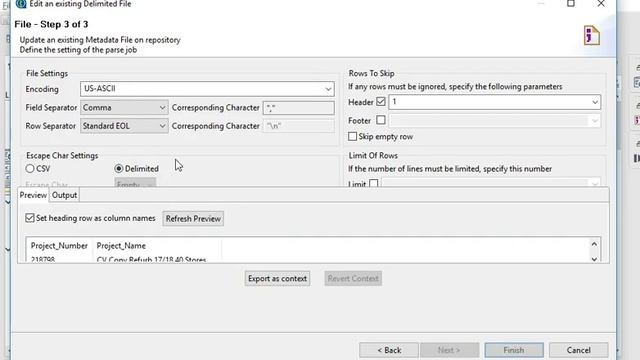Viewport: 640px width, 360px height.
Task: Click the Refresh Preview button
Action: pos(193,219)
